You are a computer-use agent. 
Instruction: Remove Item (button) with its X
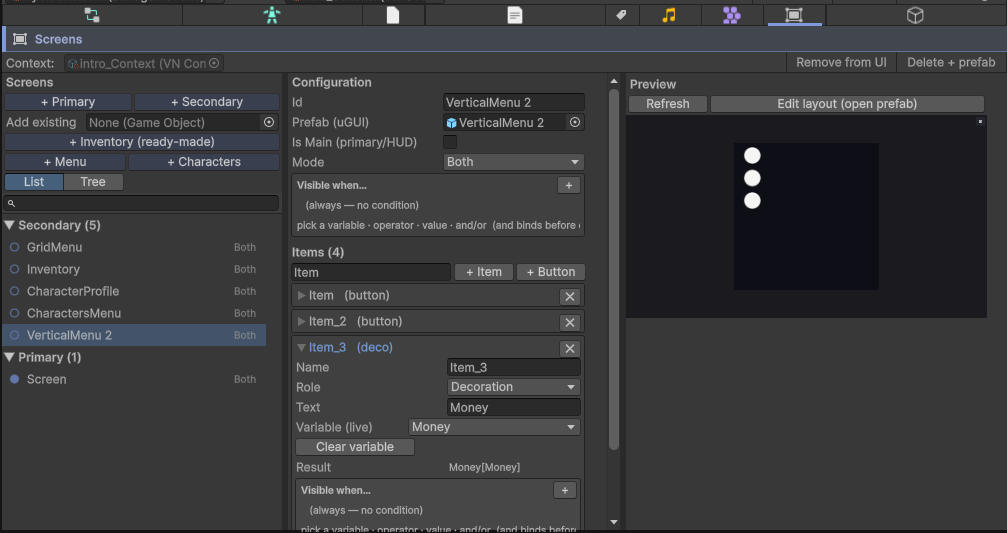click(x=569, y=297)
